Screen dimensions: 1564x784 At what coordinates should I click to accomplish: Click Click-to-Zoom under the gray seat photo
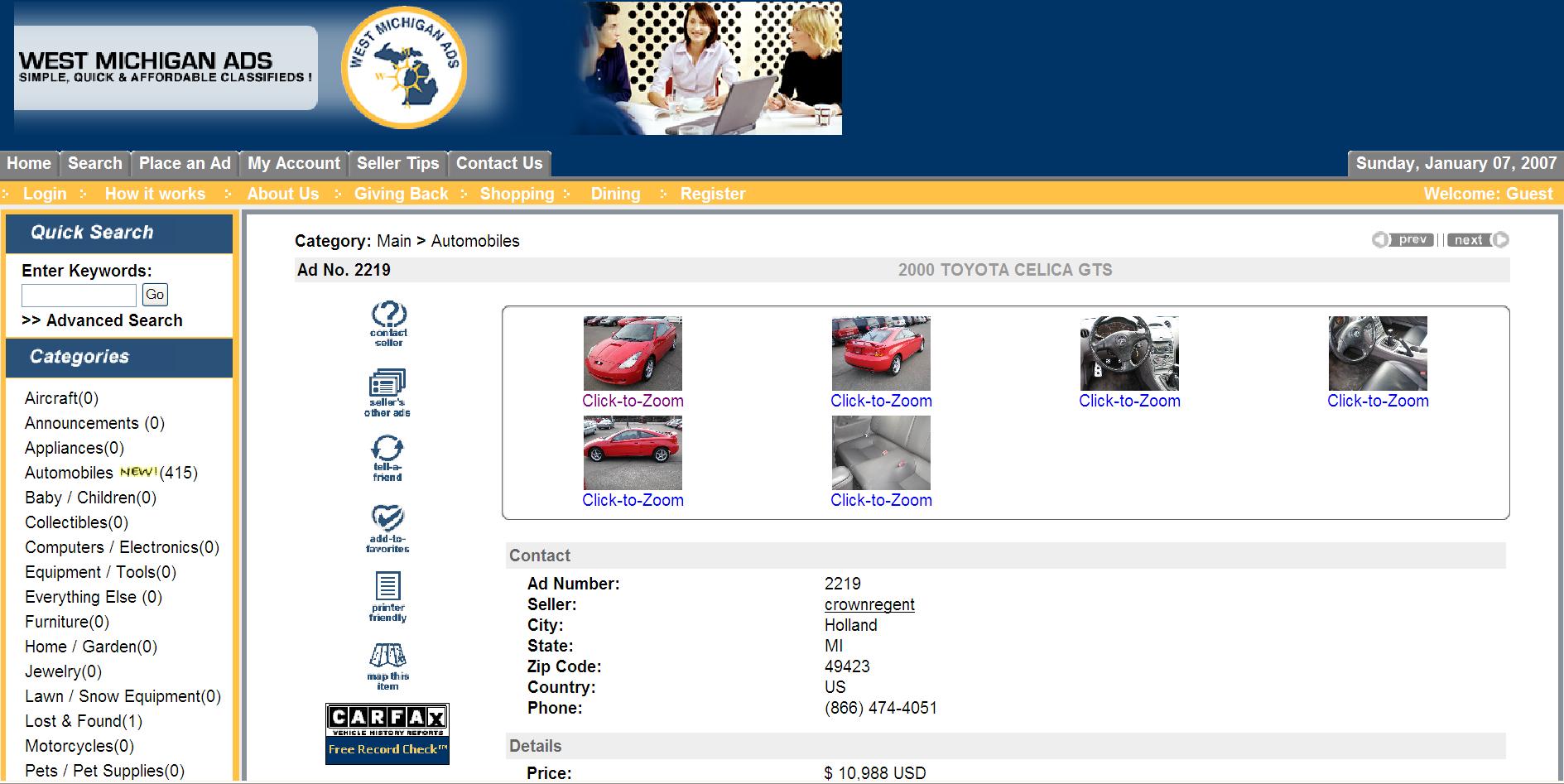[x=881, y=500]
